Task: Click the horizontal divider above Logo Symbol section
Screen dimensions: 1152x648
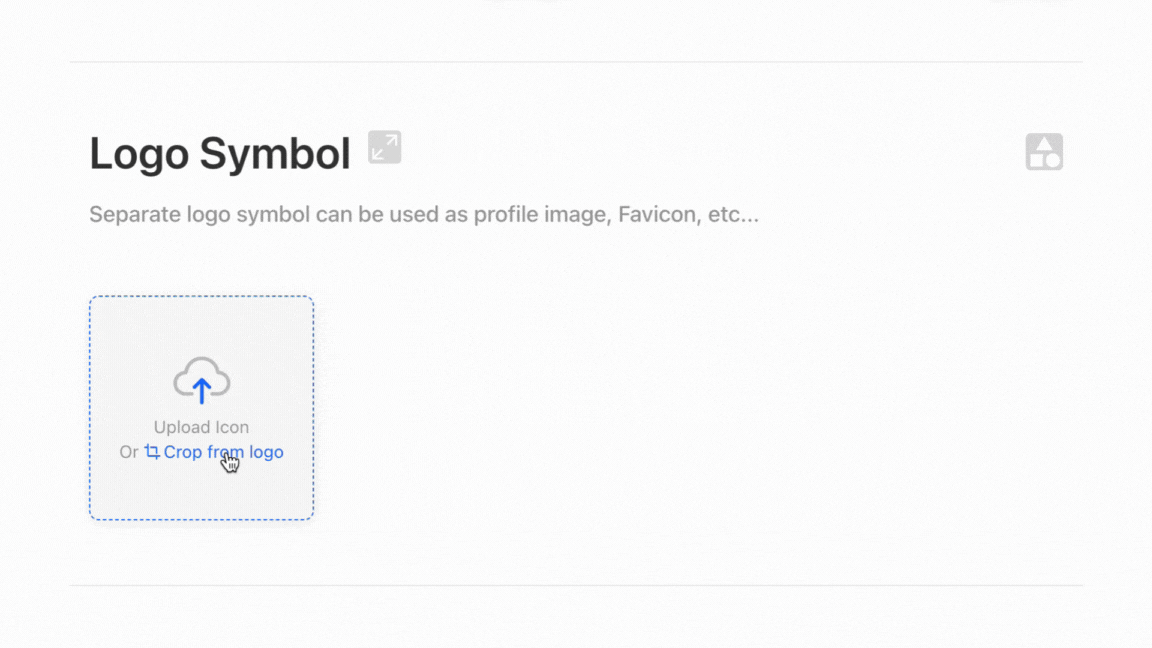Action: (576, 62)
